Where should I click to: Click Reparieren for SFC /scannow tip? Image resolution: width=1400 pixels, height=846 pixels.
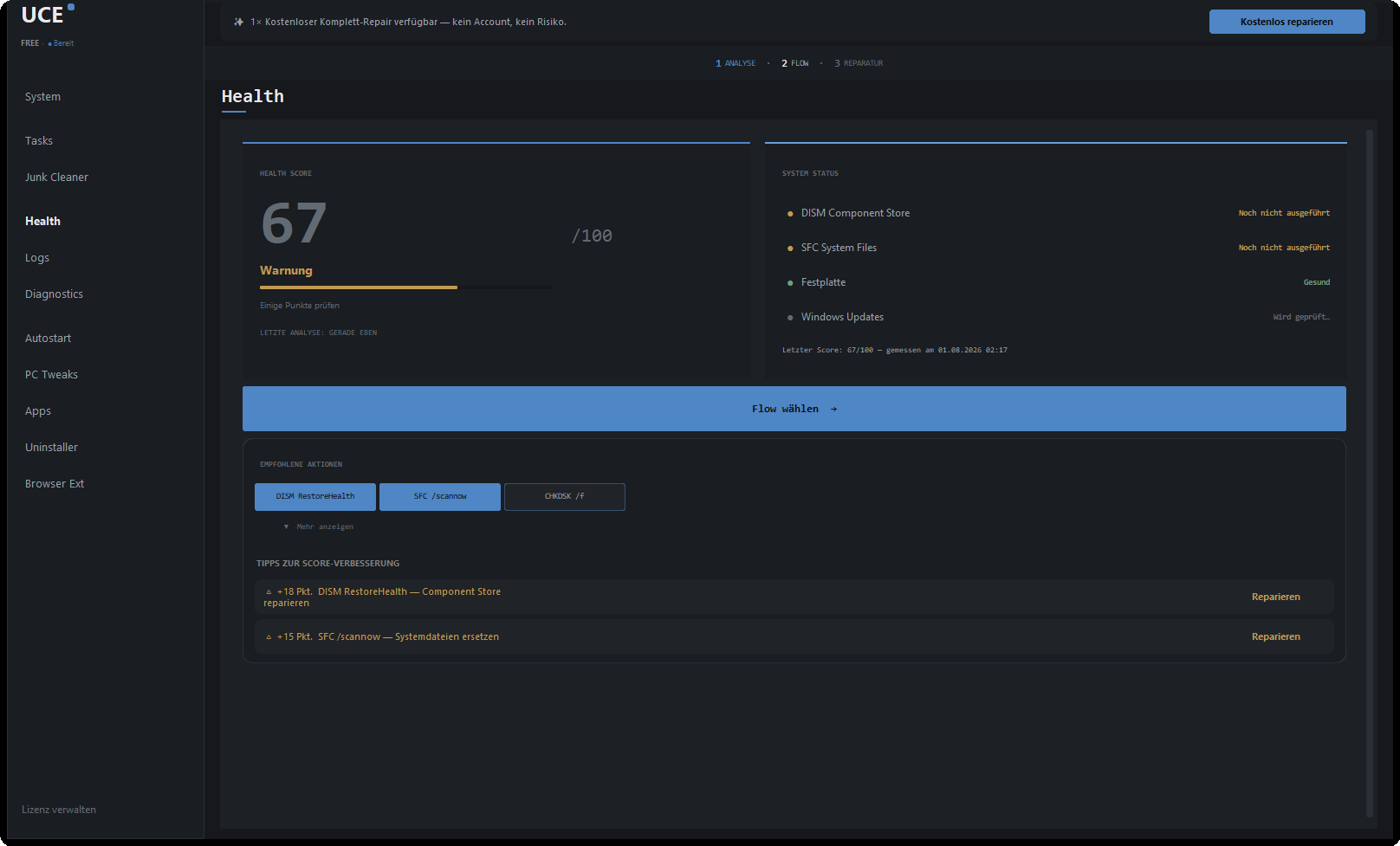pyautogui.click(x=1275, y=637)
